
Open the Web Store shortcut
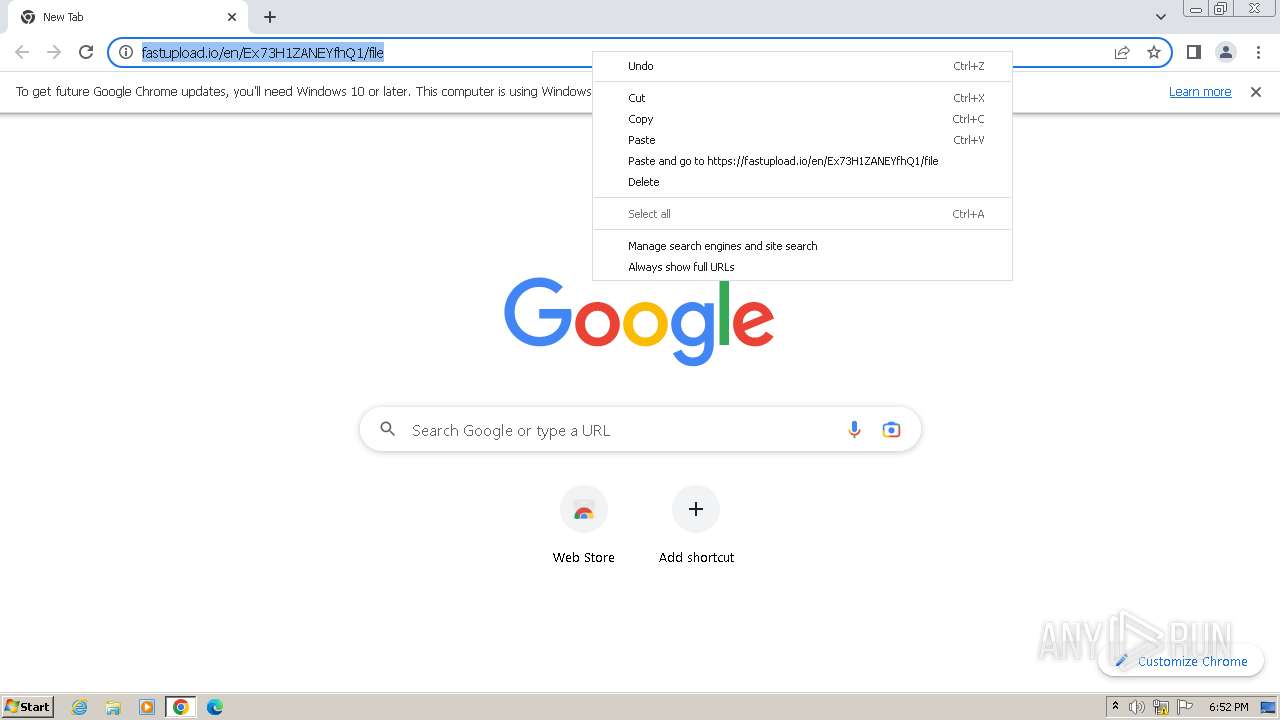tap(584, 526)
